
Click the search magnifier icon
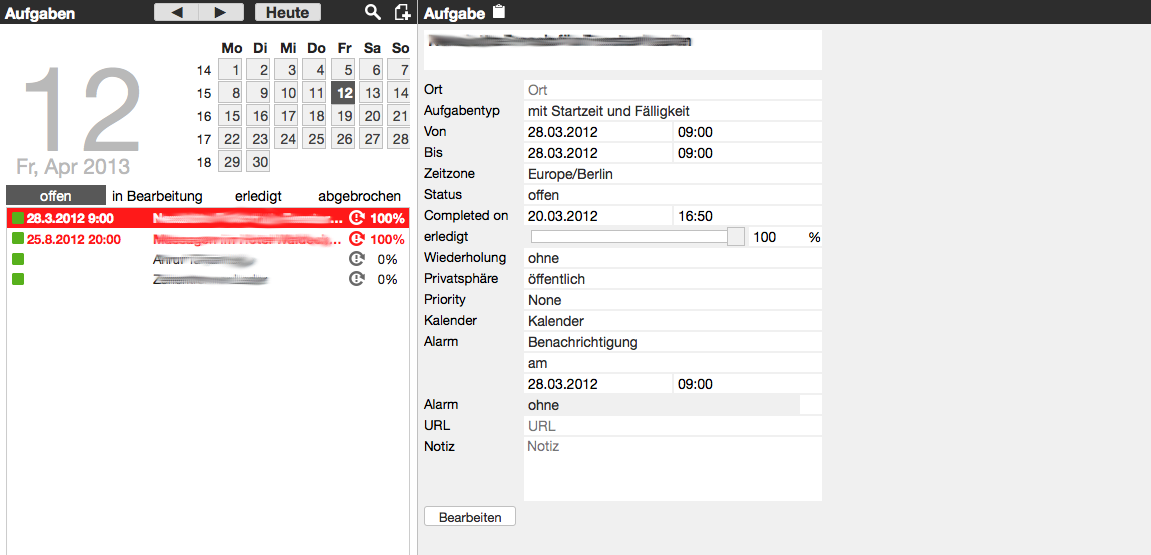[373, 12]
